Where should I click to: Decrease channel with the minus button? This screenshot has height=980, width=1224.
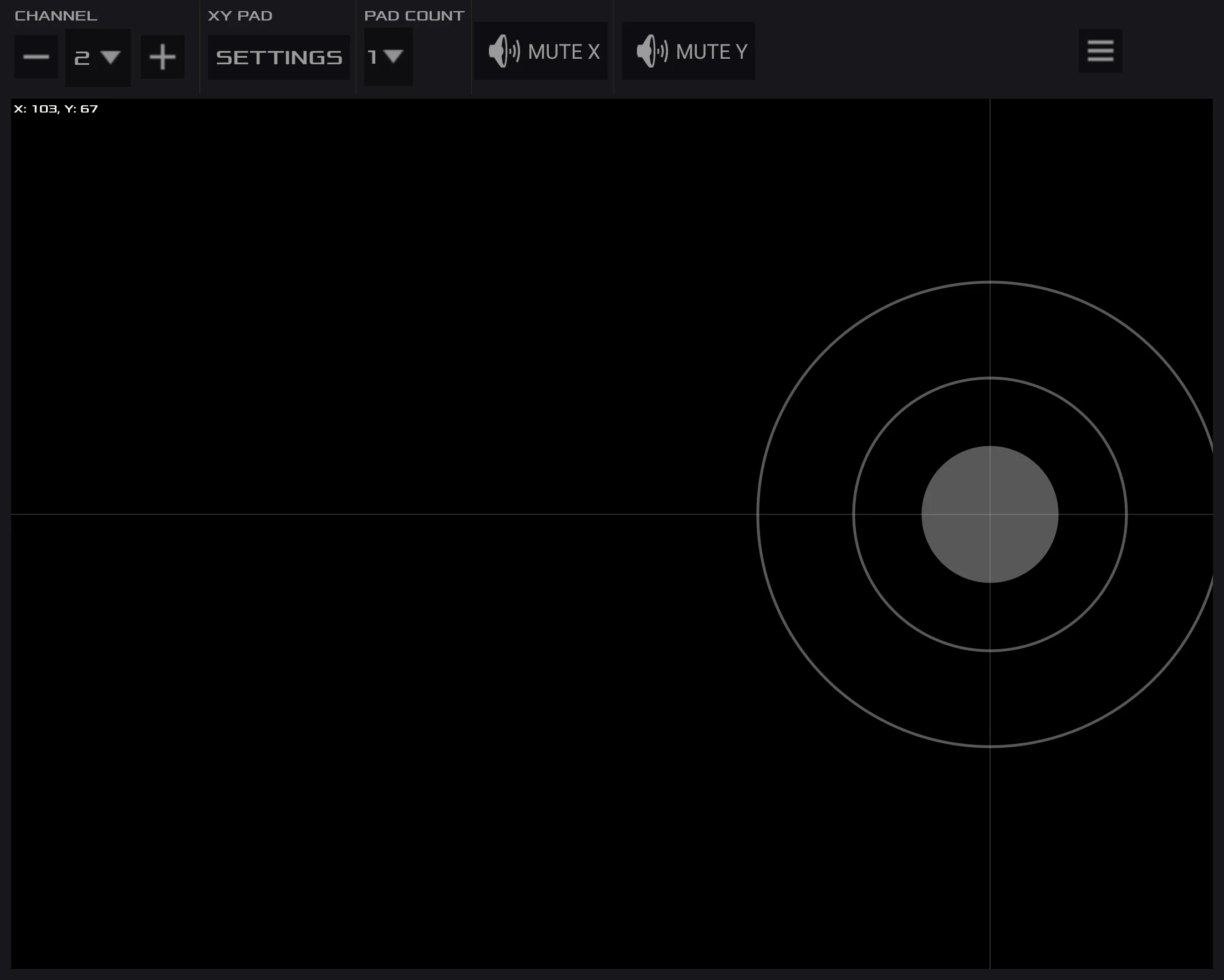point(36,57)
